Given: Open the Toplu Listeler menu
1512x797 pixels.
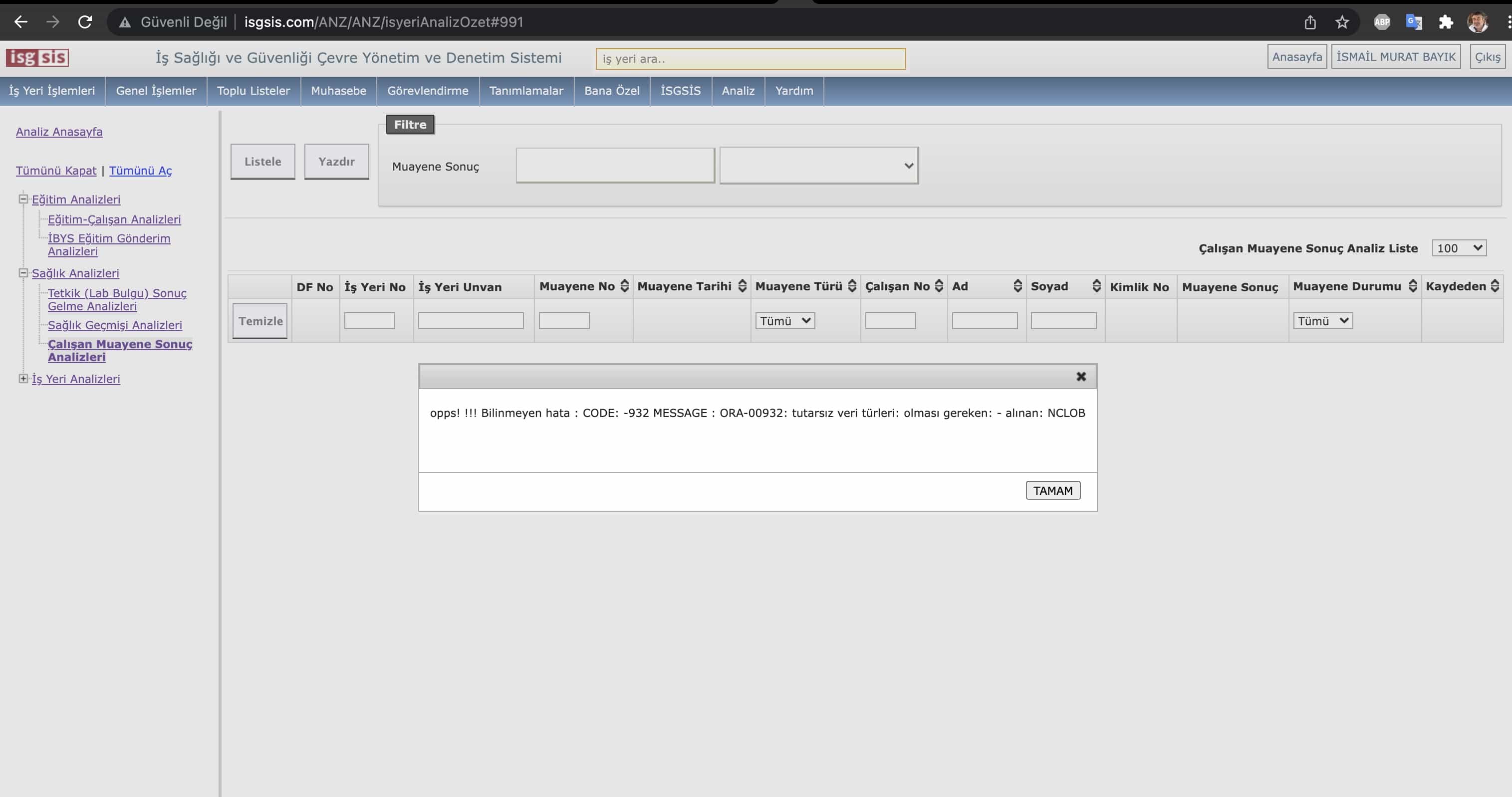Looking at the screenshot, I should coord(253,91).
